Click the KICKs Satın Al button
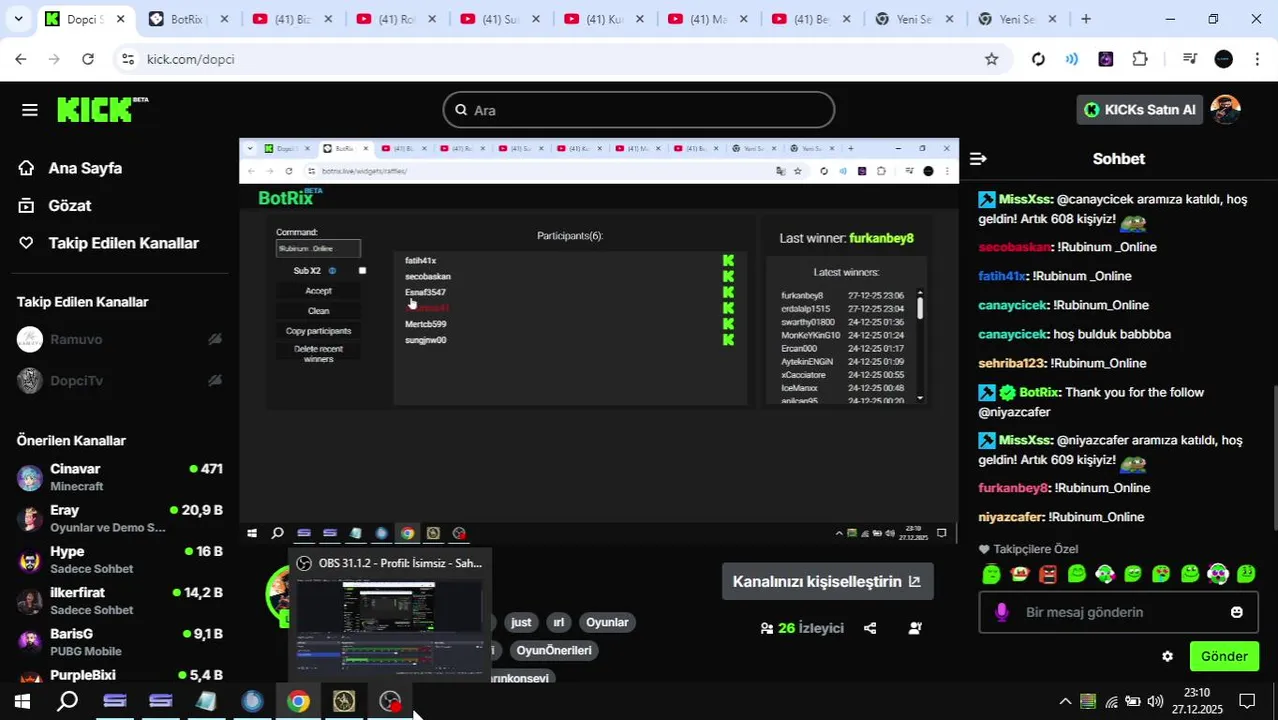Viewport: 1278px width, 720px height. [1139, 110]
